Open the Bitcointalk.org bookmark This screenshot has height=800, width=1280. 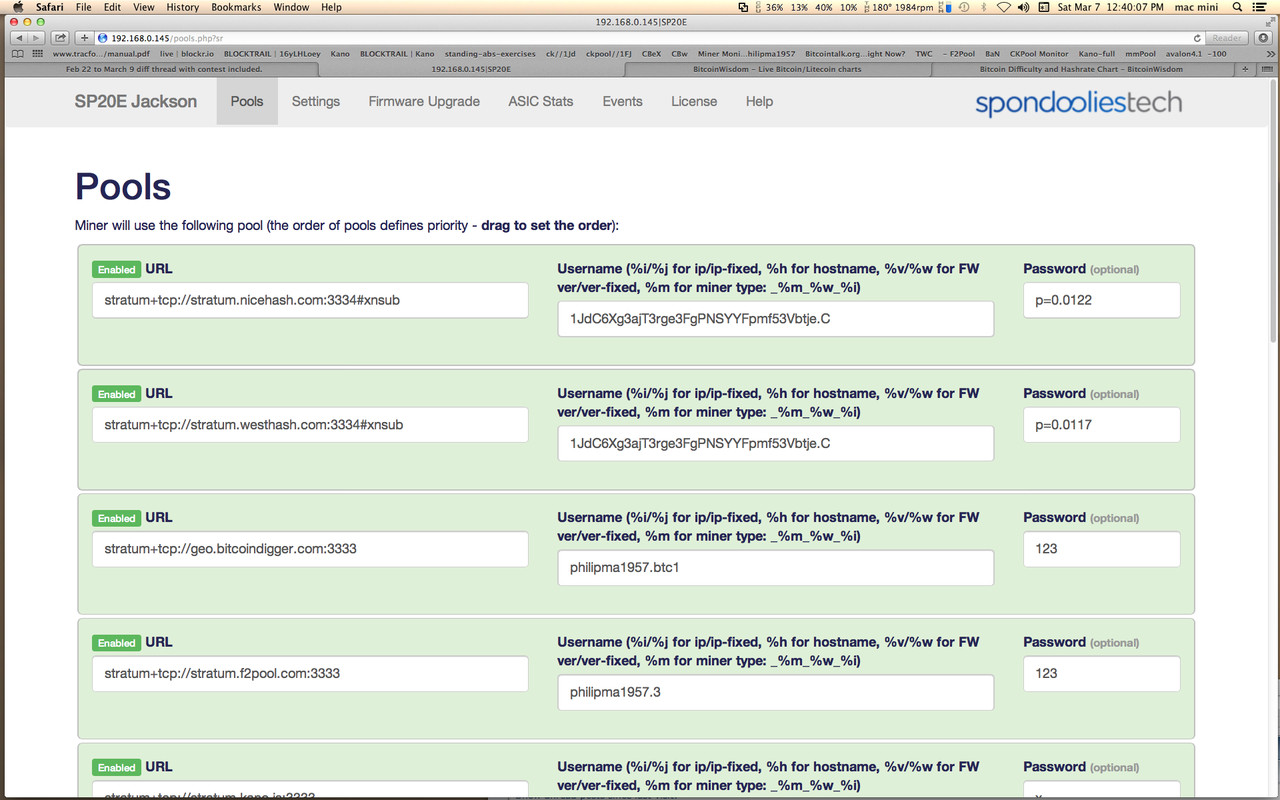856,54
